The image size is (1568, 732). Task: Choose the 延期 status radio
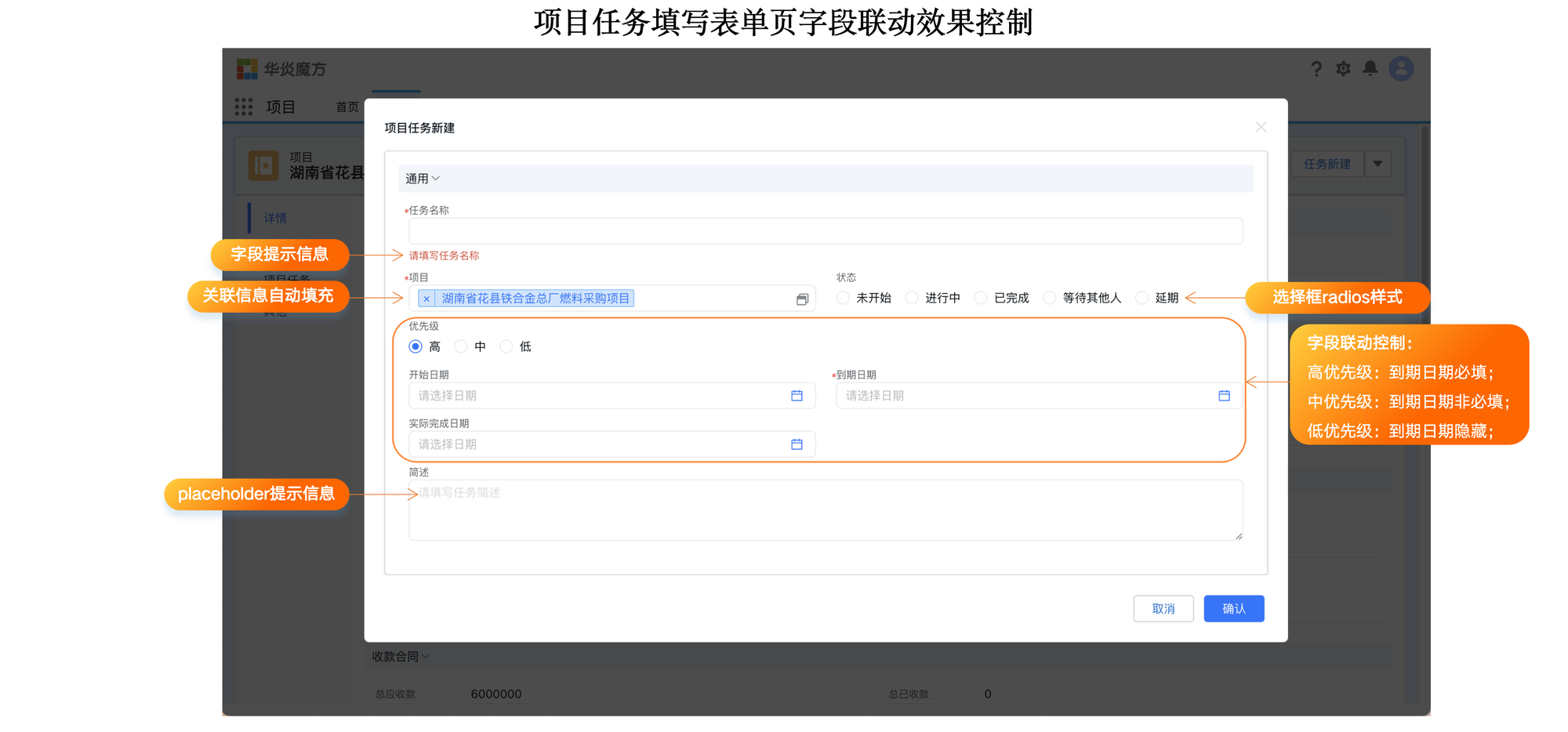1142,298
